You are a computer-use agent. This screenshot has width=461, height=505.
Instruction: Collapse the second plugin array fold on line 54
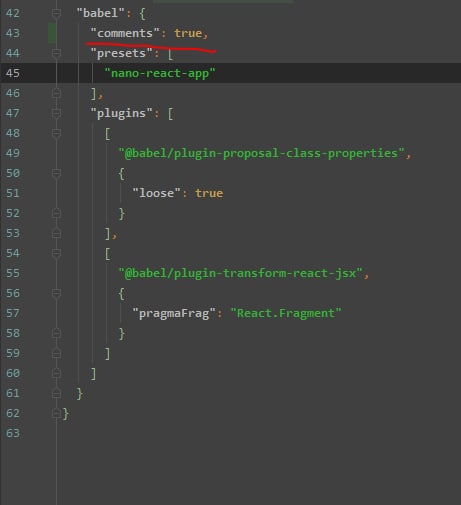tap(56, 253)
